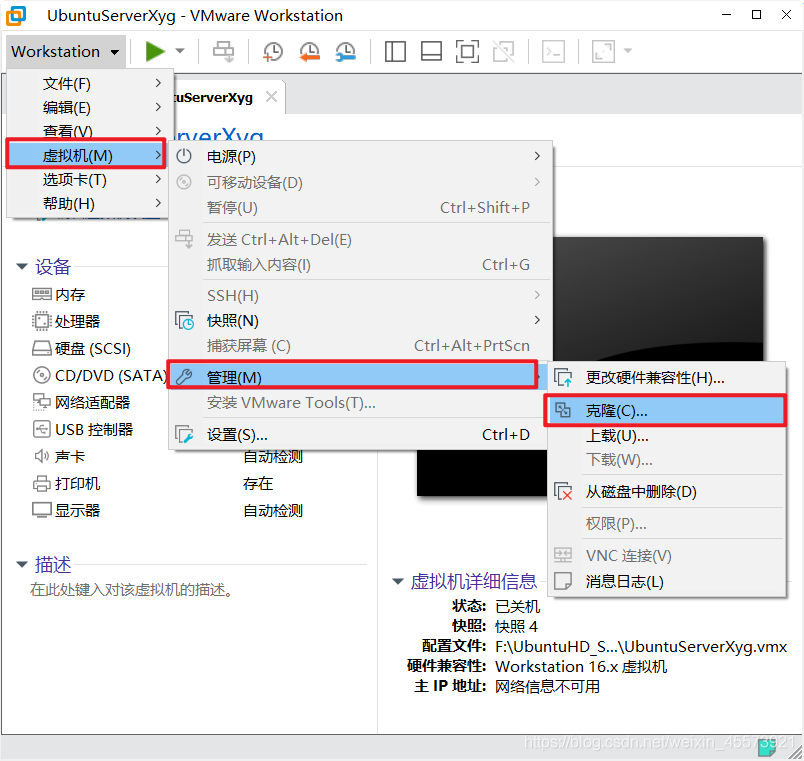804x761 pixels.
Task: Click the green power-on play button
Action: (x=154, y=51)
